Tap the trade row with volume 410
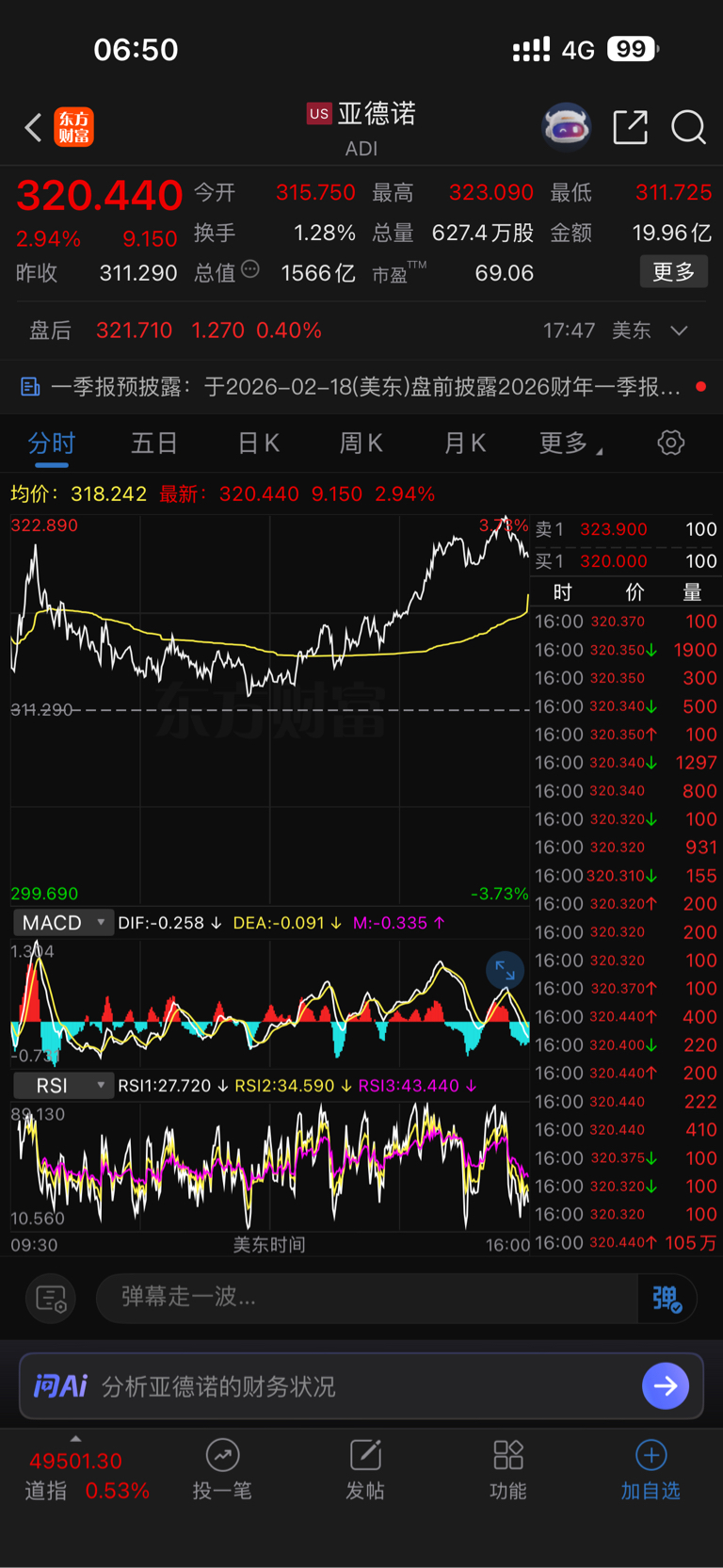723x1568 pixels. point(626,1130)
